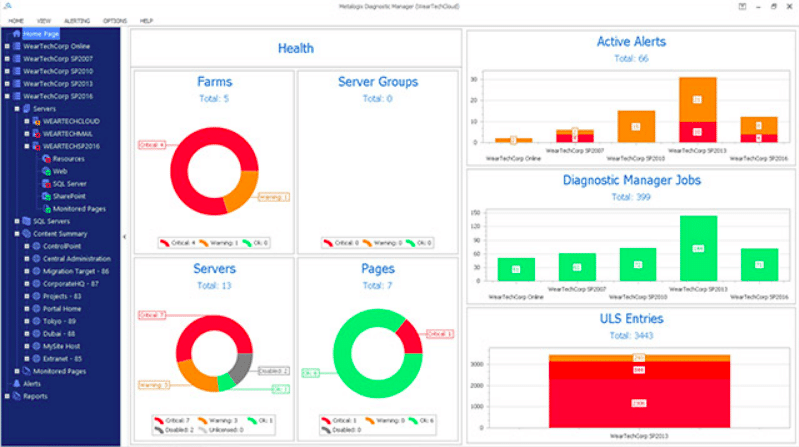Open the OPTIONS menu

click(x=115, y=21)
